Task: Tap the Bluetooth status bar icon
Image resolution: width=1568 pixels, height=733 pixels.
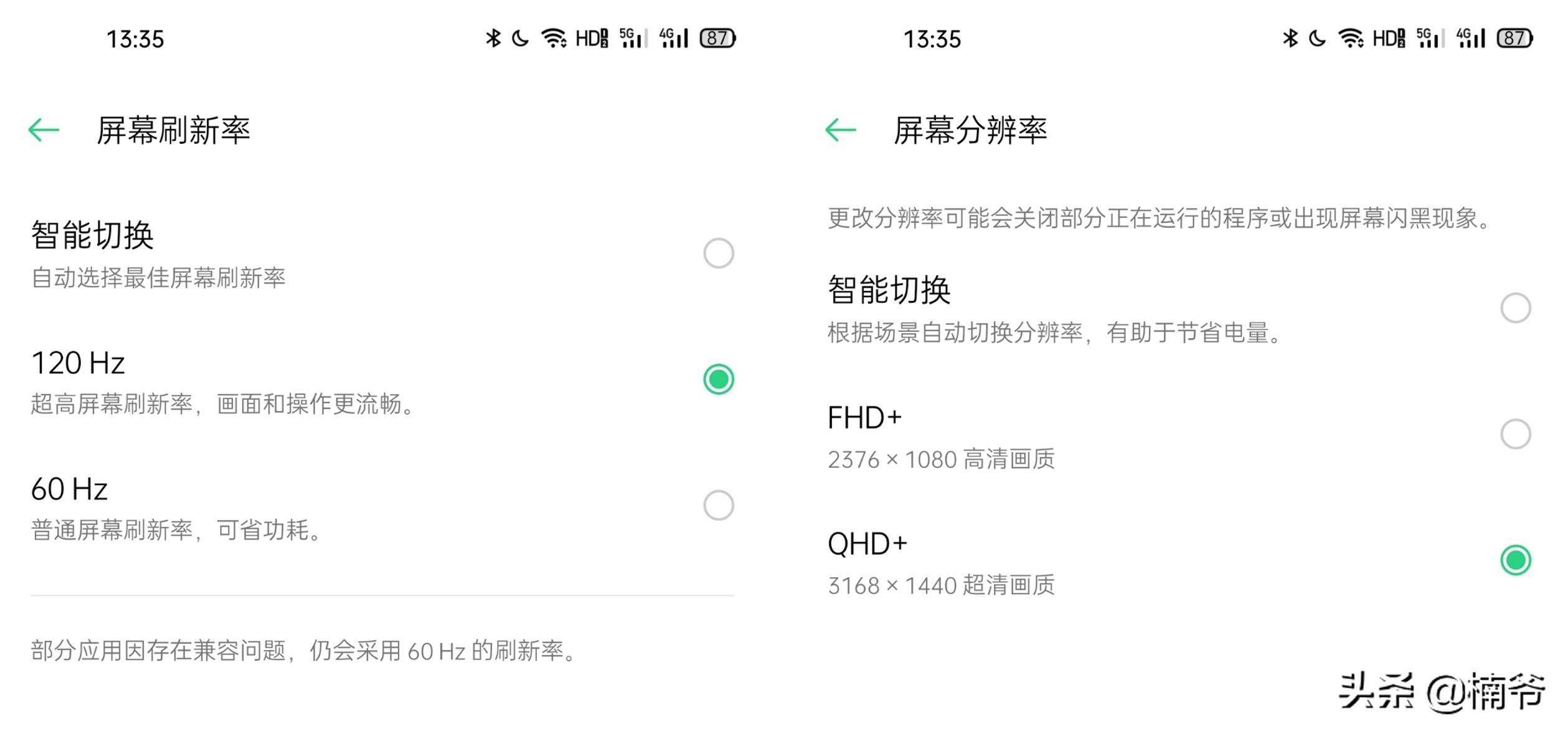Action: pyautogui.click(x=493, y=39)
